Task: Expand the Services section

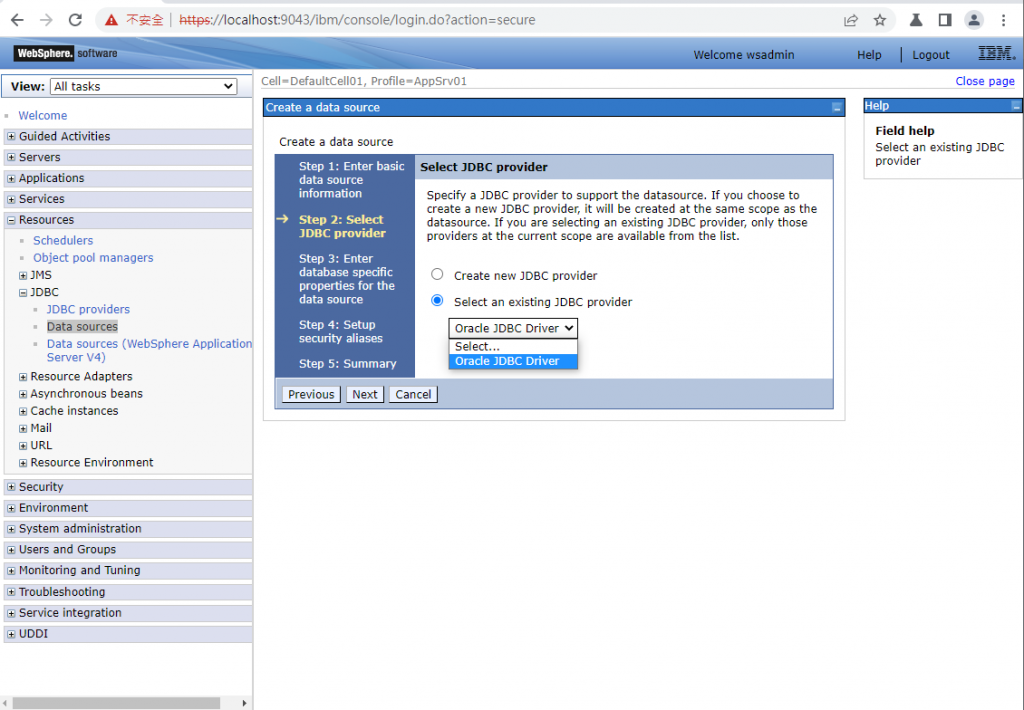Action: [x=11, y=199]
